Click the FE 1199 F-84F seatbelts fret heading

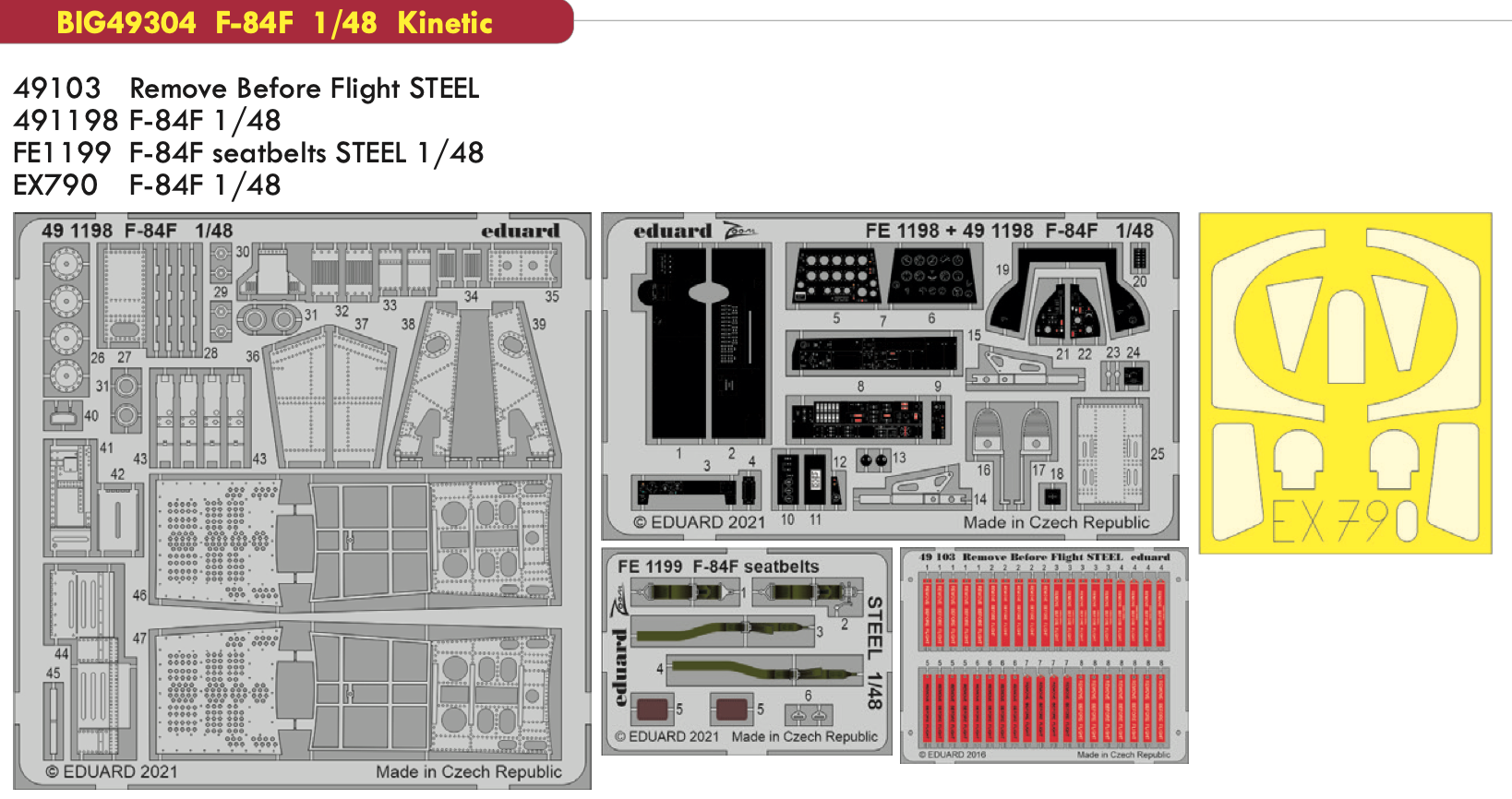pos(718,566)
